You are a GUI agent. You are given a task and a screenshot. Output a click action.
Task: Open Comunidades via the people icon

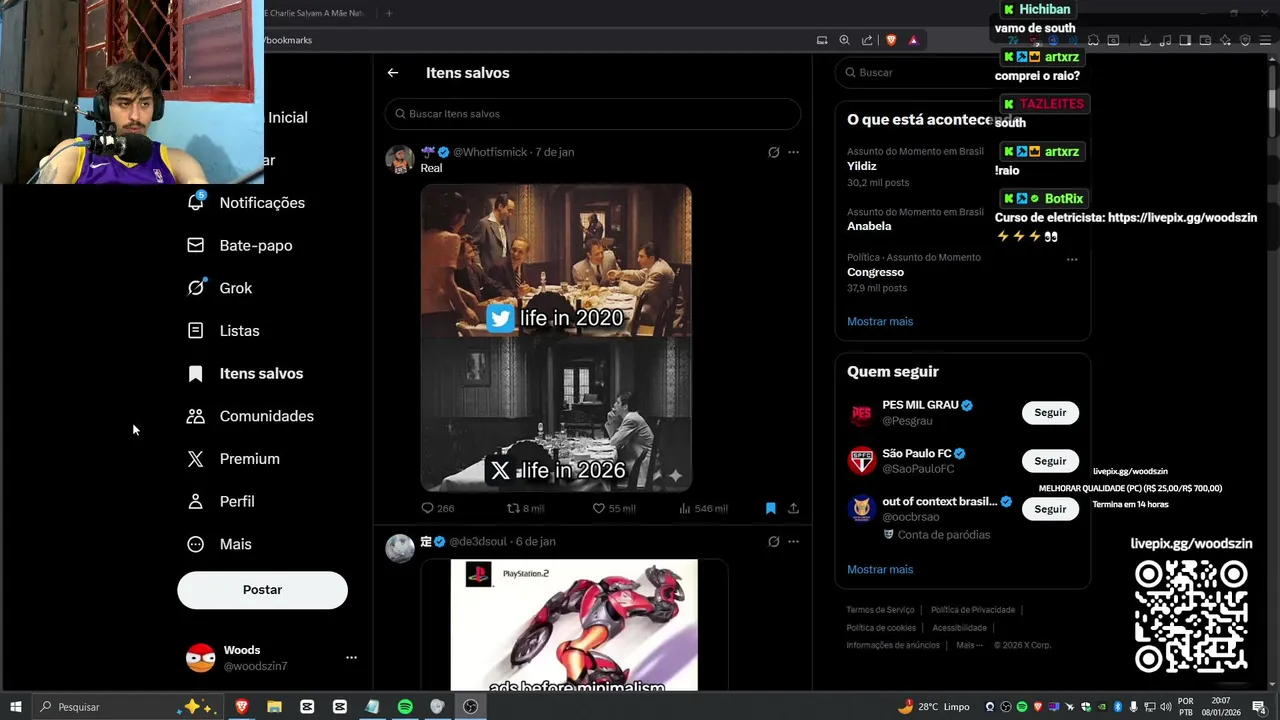(196, 416)
